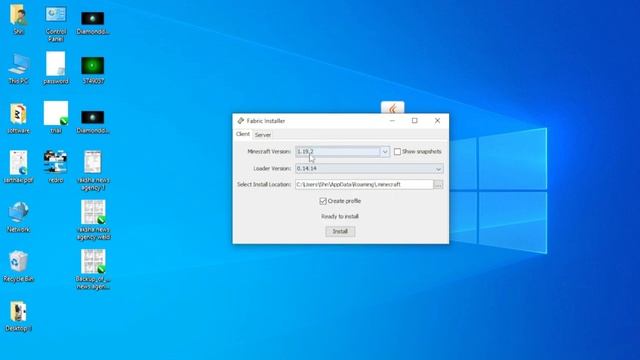Viewport: 640px width, 360px height.
Task: Click the Install button
Action: coord(340,231)
